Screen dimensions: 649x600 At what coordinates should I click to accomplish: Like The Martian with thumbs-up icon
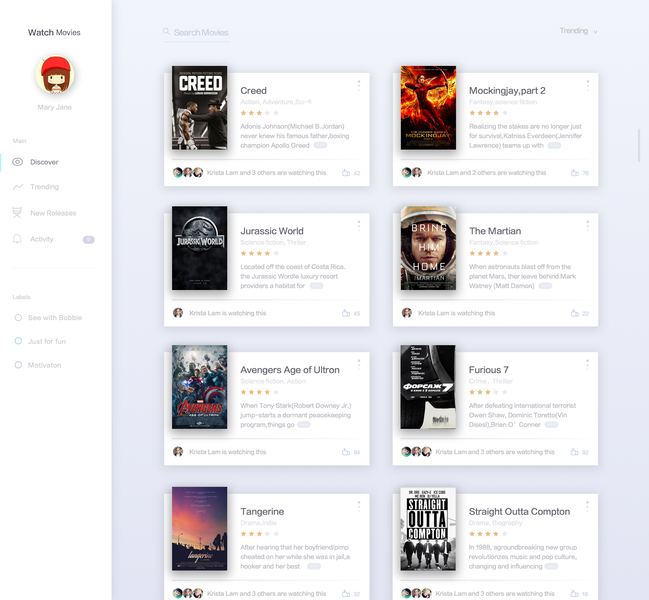575,313
